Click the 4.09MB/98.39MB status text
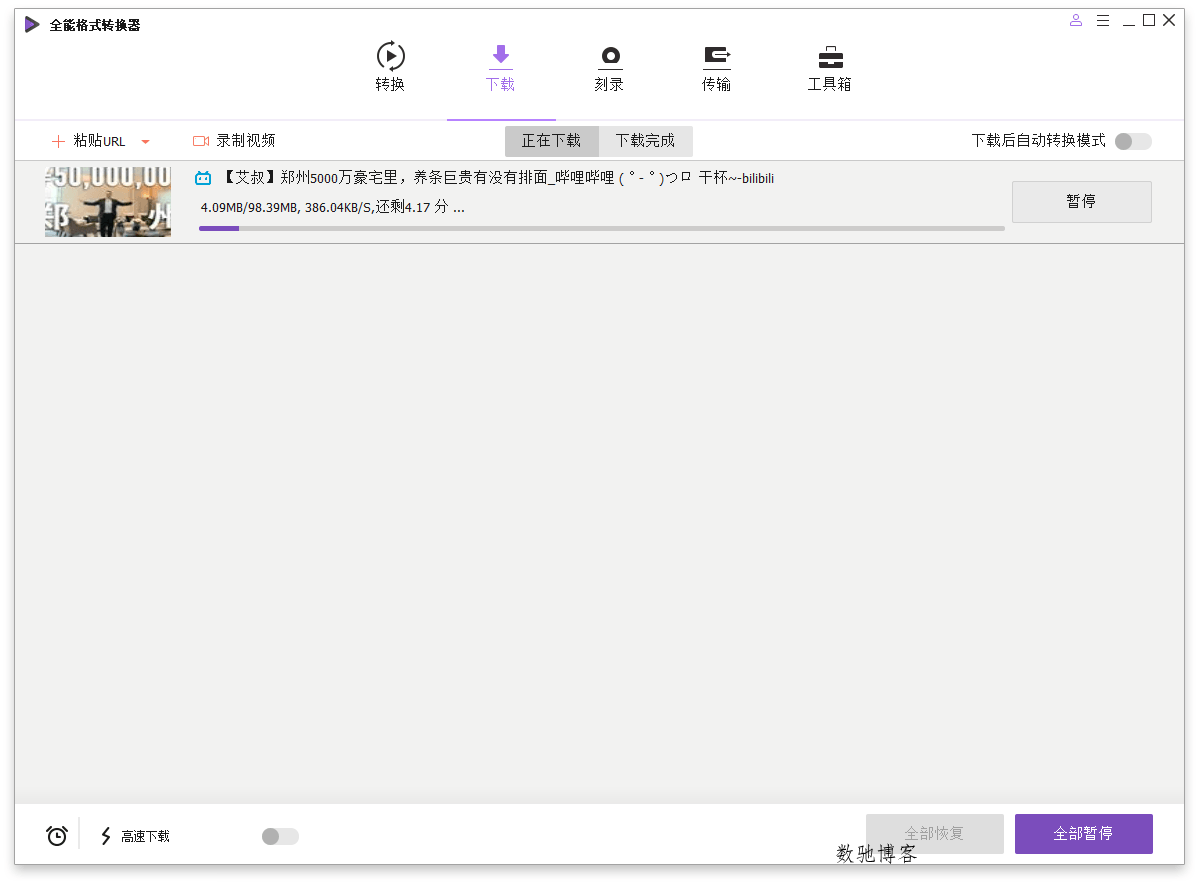The width and height of the screenshot is (1199, 888). point(332,207)
